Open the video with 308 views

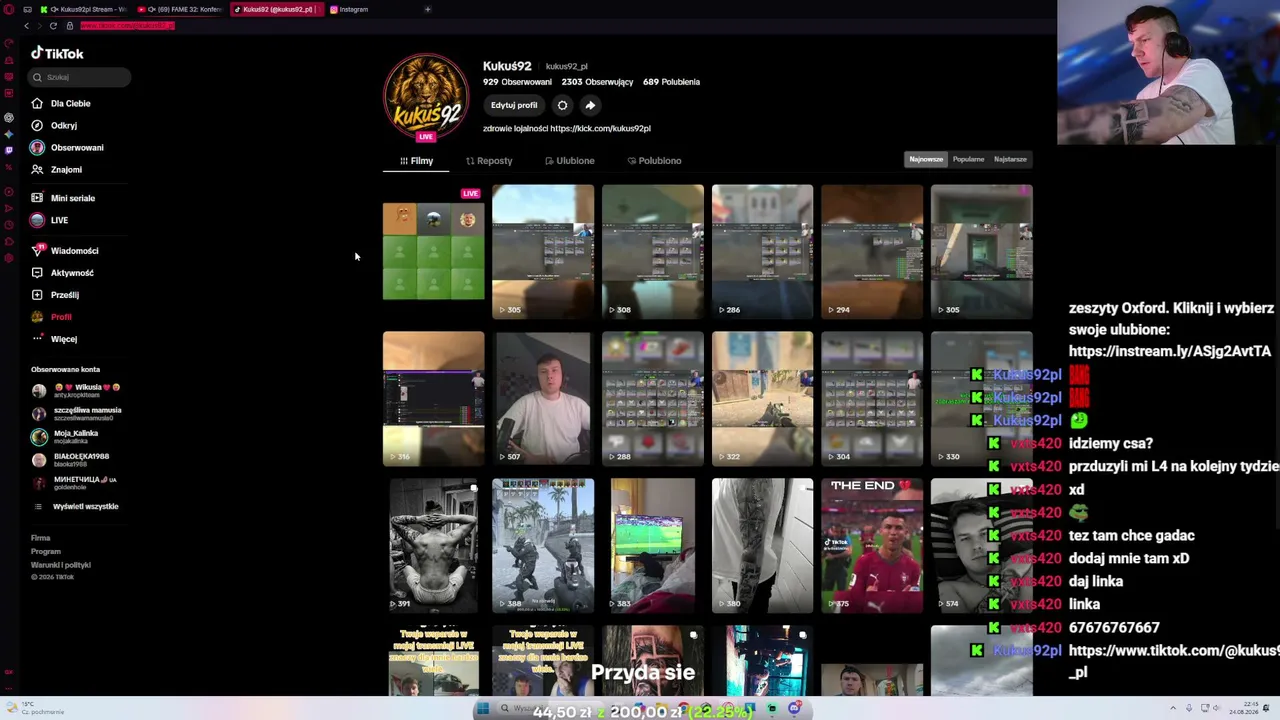click(x=653, y=251)
